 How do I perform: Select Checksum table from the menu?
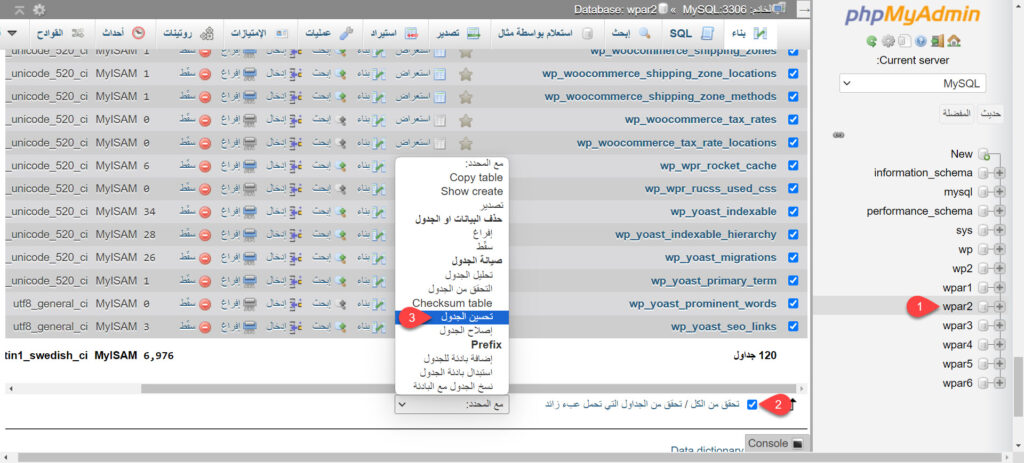coord(452,303)
